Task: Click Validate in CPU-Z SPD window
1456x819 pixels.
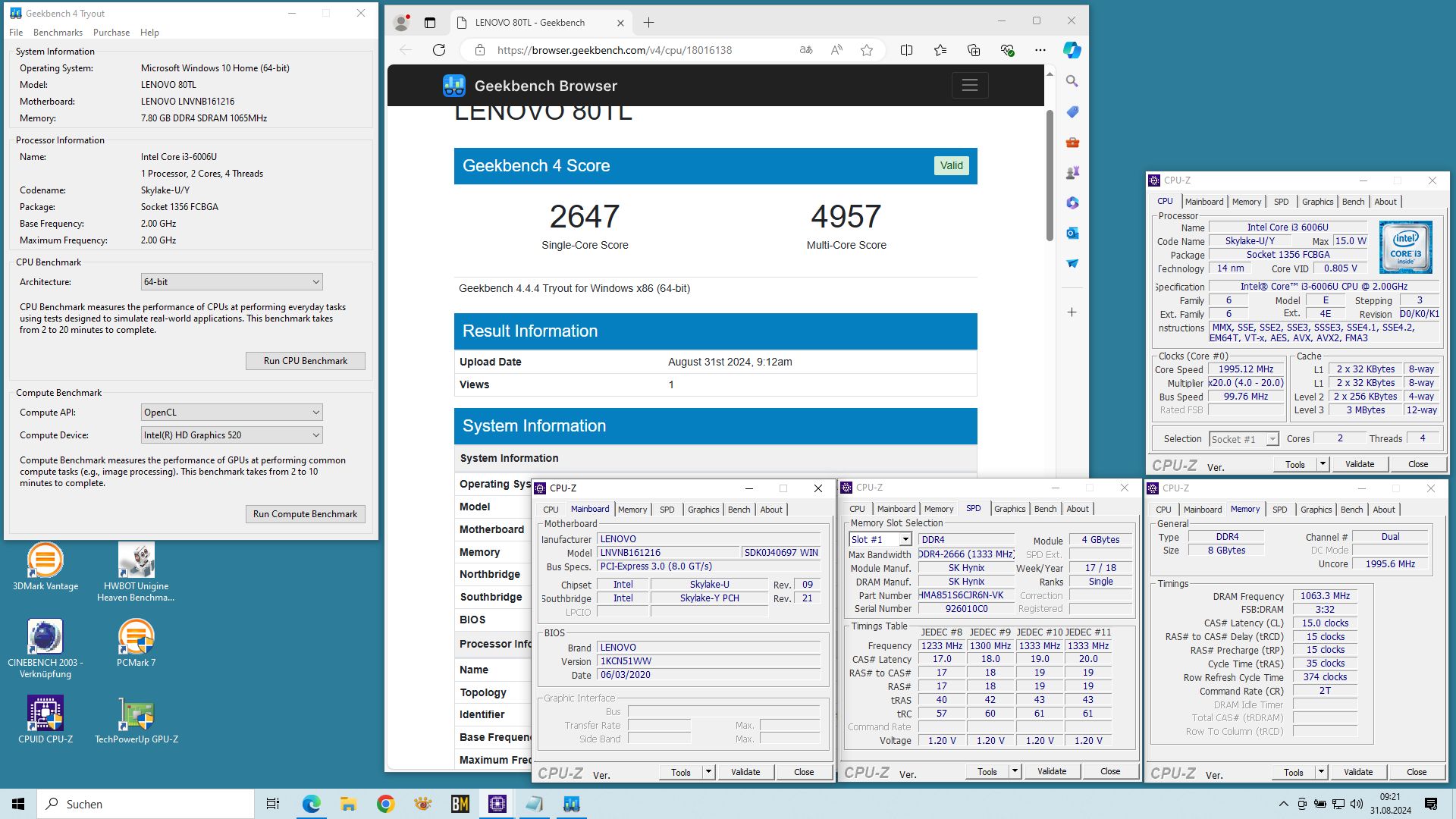Action: pos(1052,771)
